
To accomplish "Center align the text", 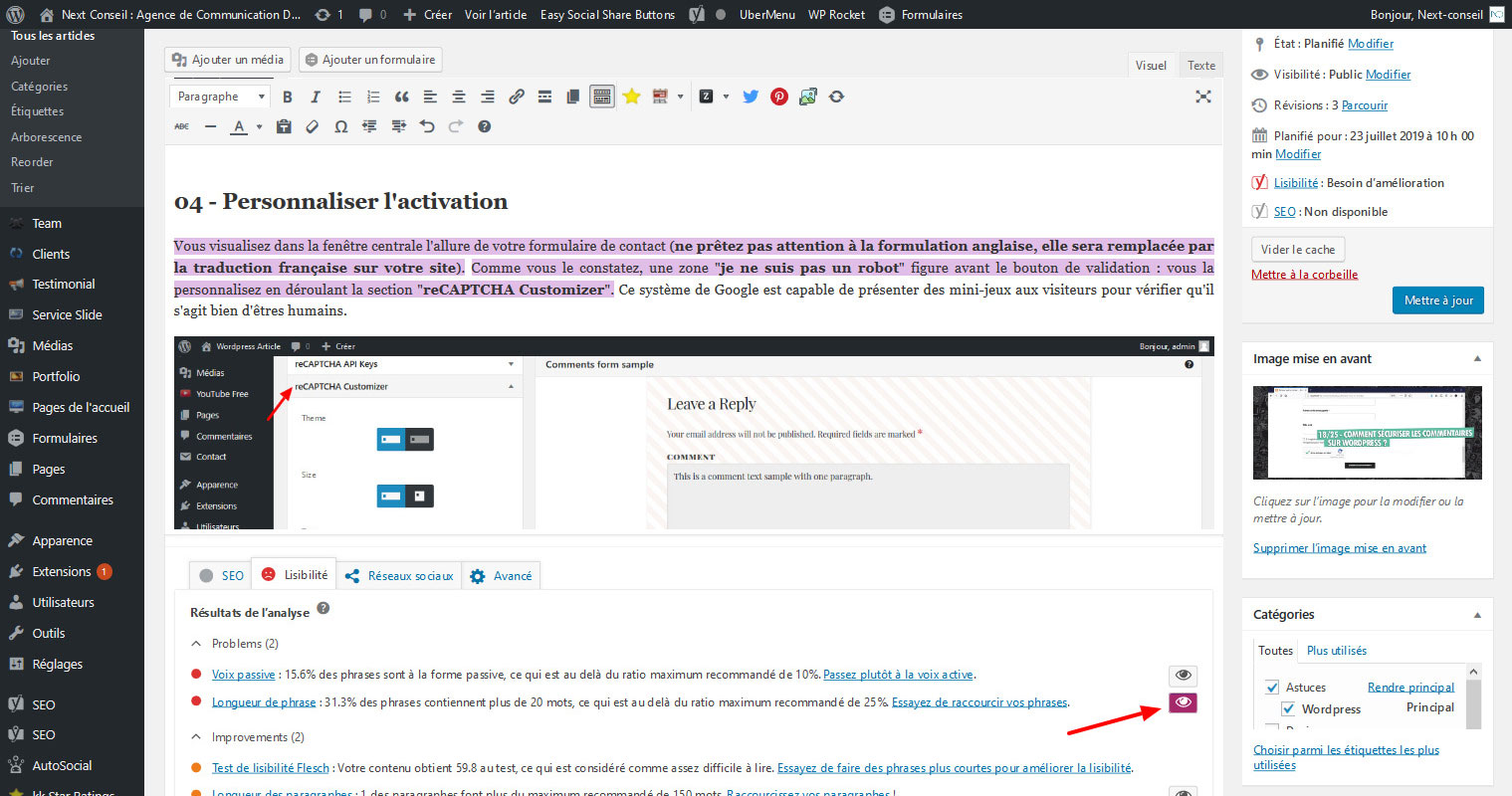I will (x=459, y=97).
